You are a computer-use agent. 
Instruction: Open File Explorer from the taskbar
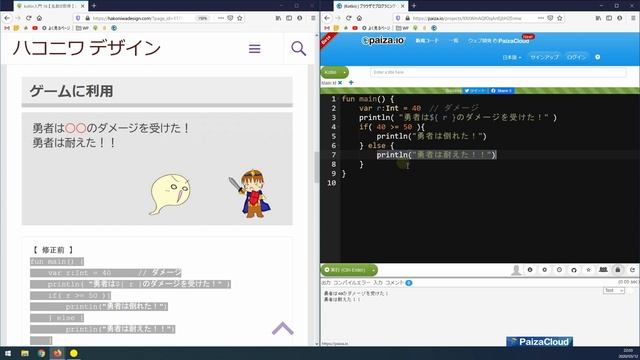tap(25, 353)
